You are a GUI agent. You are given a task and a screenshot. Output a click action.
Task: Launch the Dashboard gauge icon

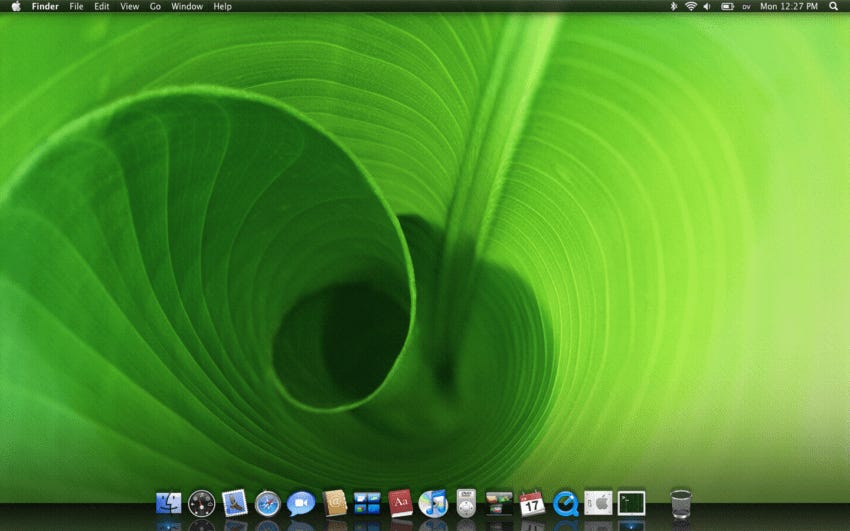click(202, 503)
